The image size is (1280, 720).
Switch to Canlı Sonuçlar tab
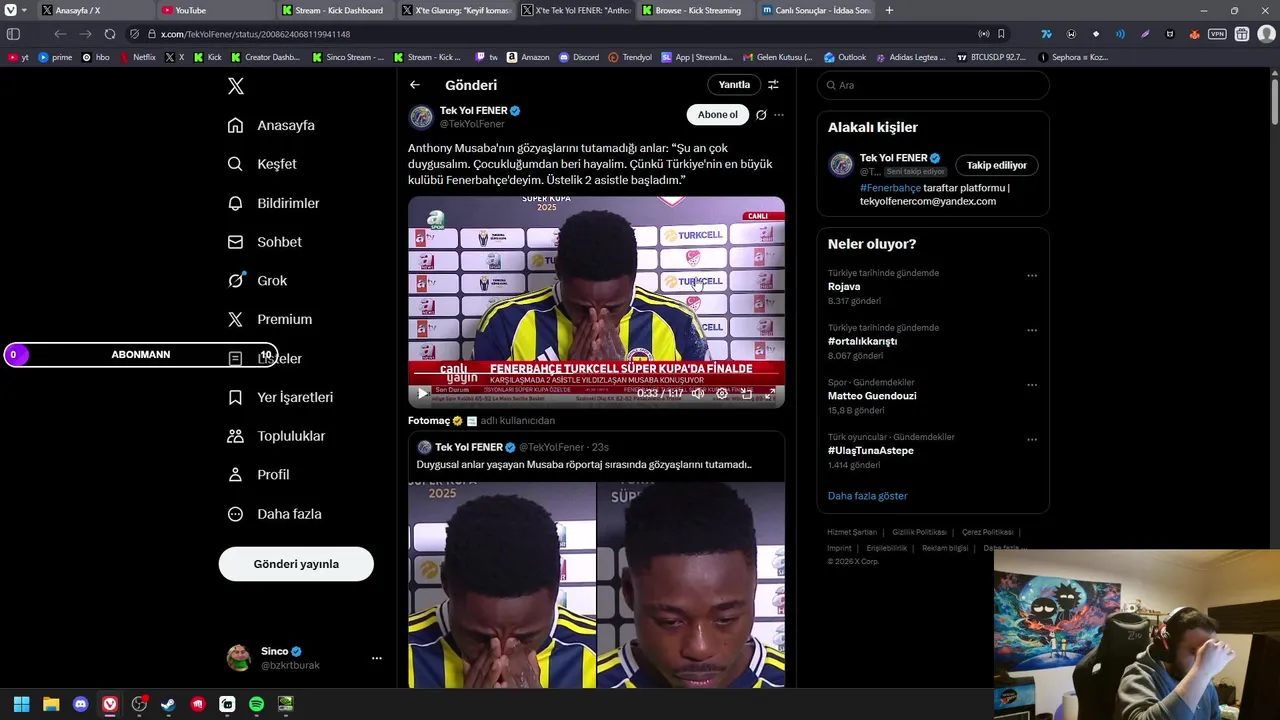pyautogui.click(x=815, y=10)
